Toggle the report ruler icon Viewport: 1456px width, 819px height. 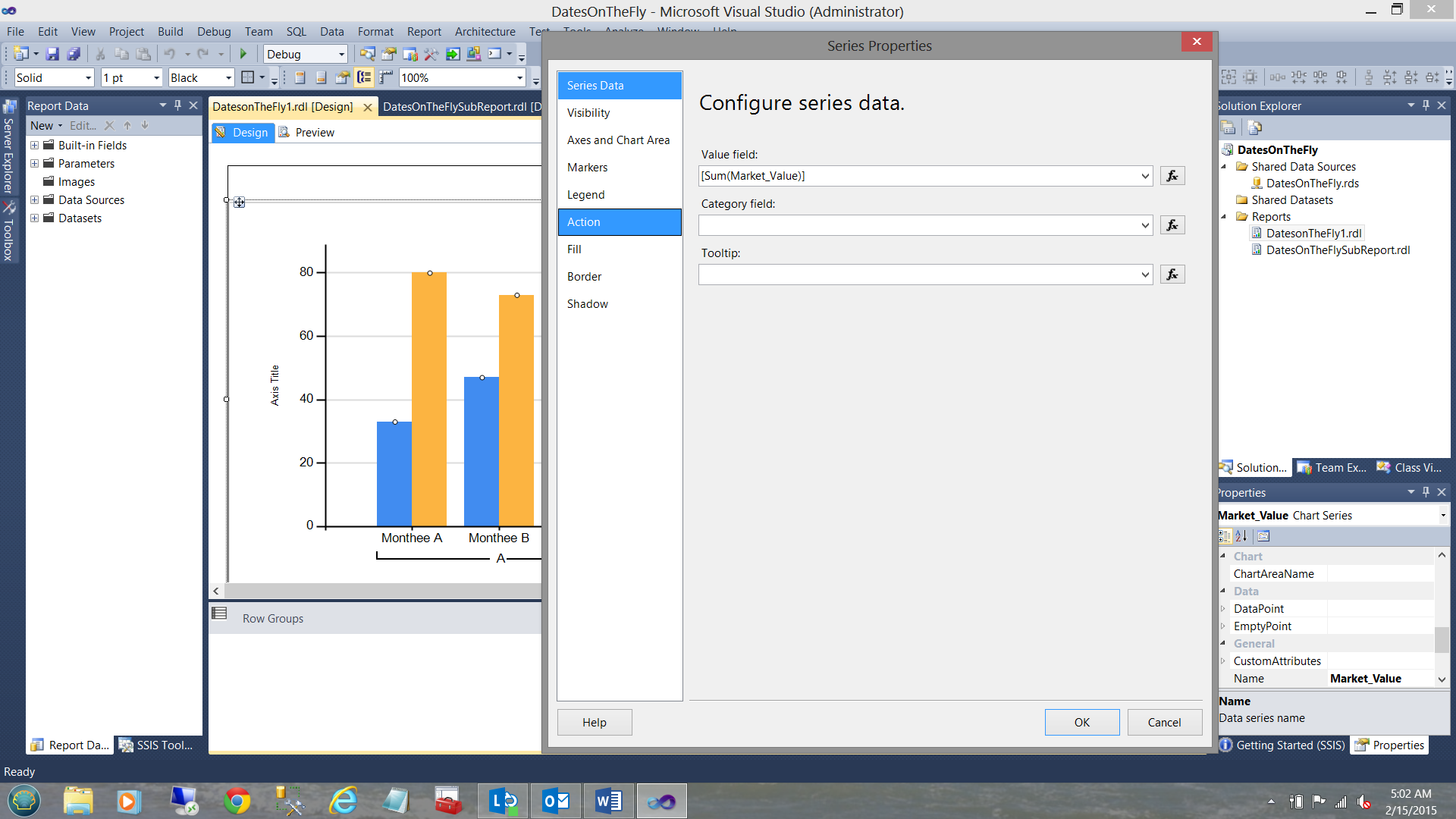click(x=386, y=77)
